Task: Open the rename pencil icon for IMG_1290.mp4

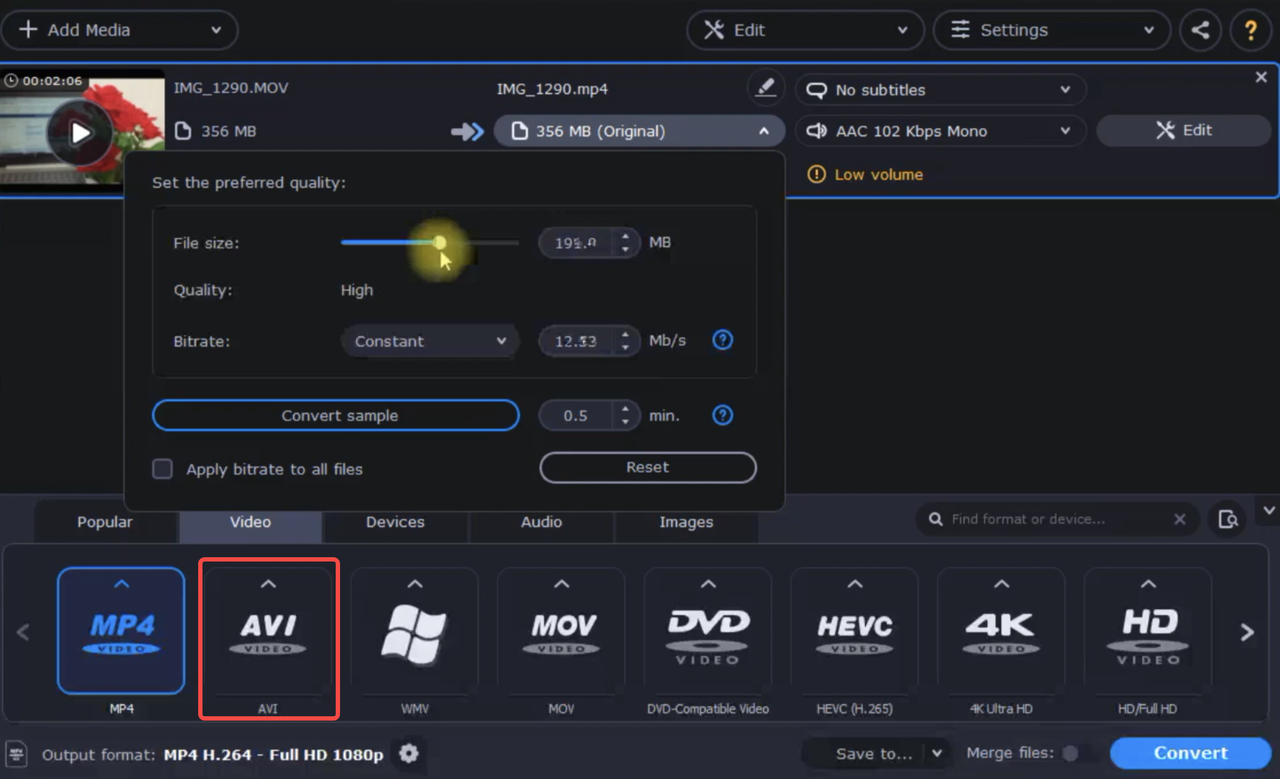Action: click(x=765, y=88)
